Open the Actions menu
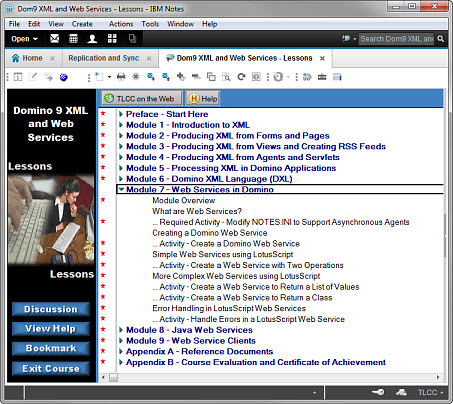Image resolution: width=453 pixels, height=404 pixels. point(121,24)
